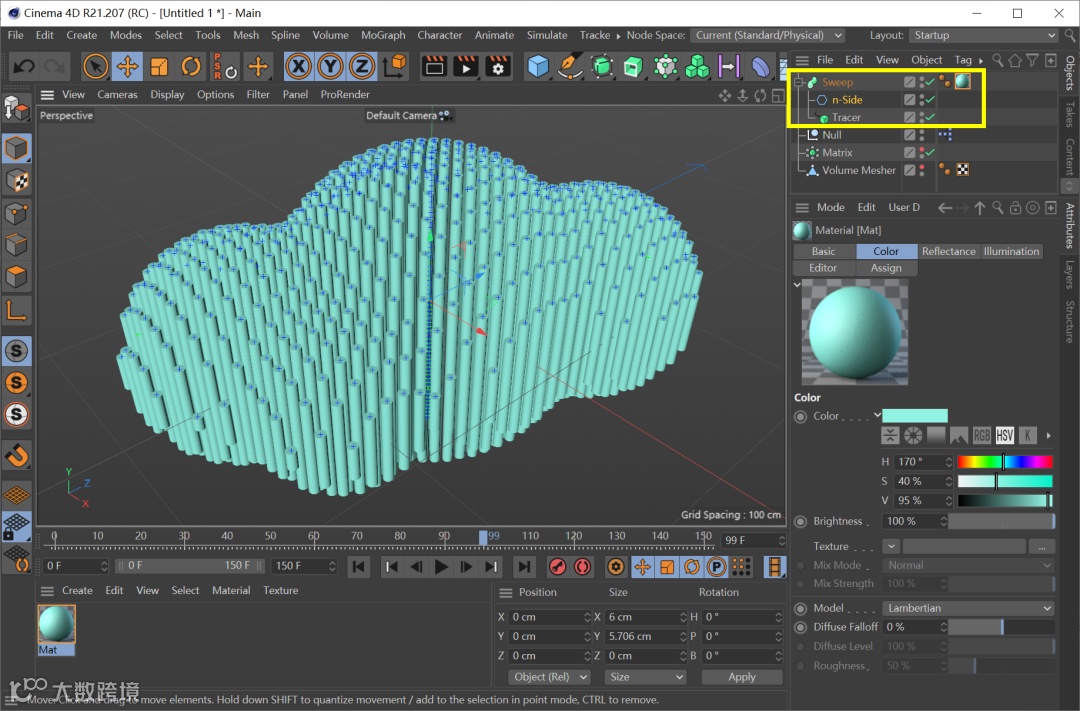Click the Cube primitive icon
Viewport: 1080px width, 711px height.
pyautogui.click(x=539, y=67)
